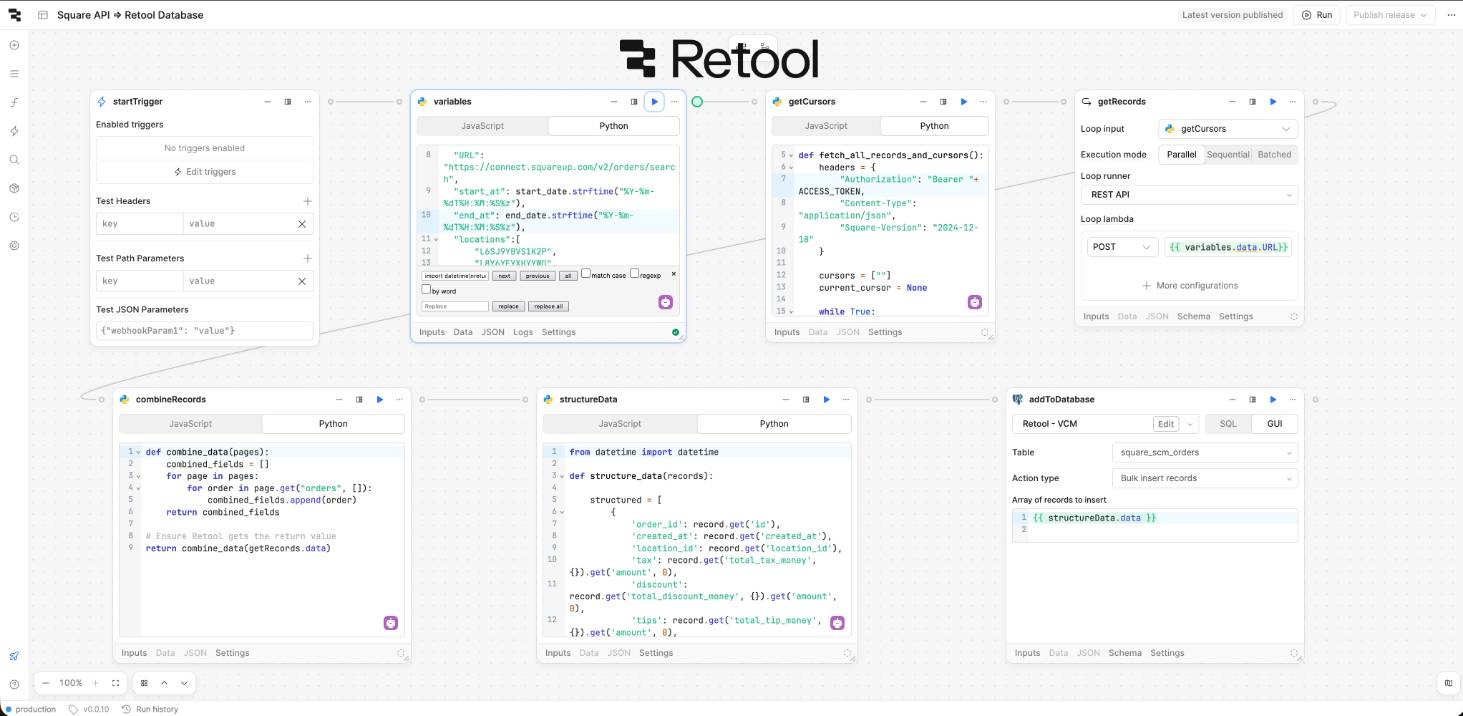1463x716 pixels.
Task: Open the Loop input getCursors dropdown
Action: pyautogui.click(x=1228, y=129)
